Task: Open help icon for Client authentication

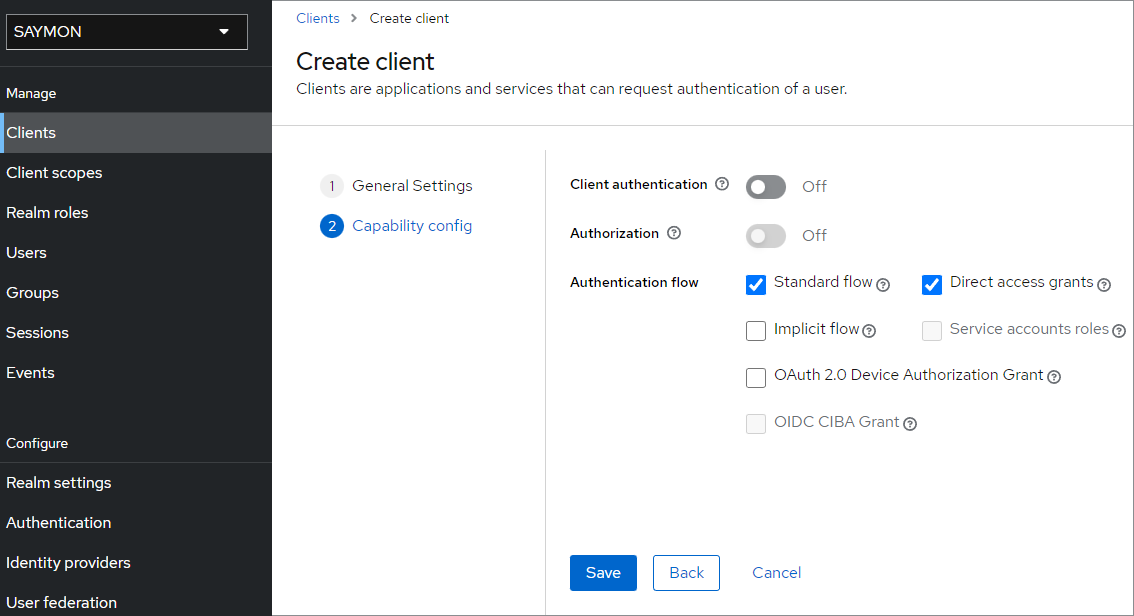Action: tap(722, 184)
